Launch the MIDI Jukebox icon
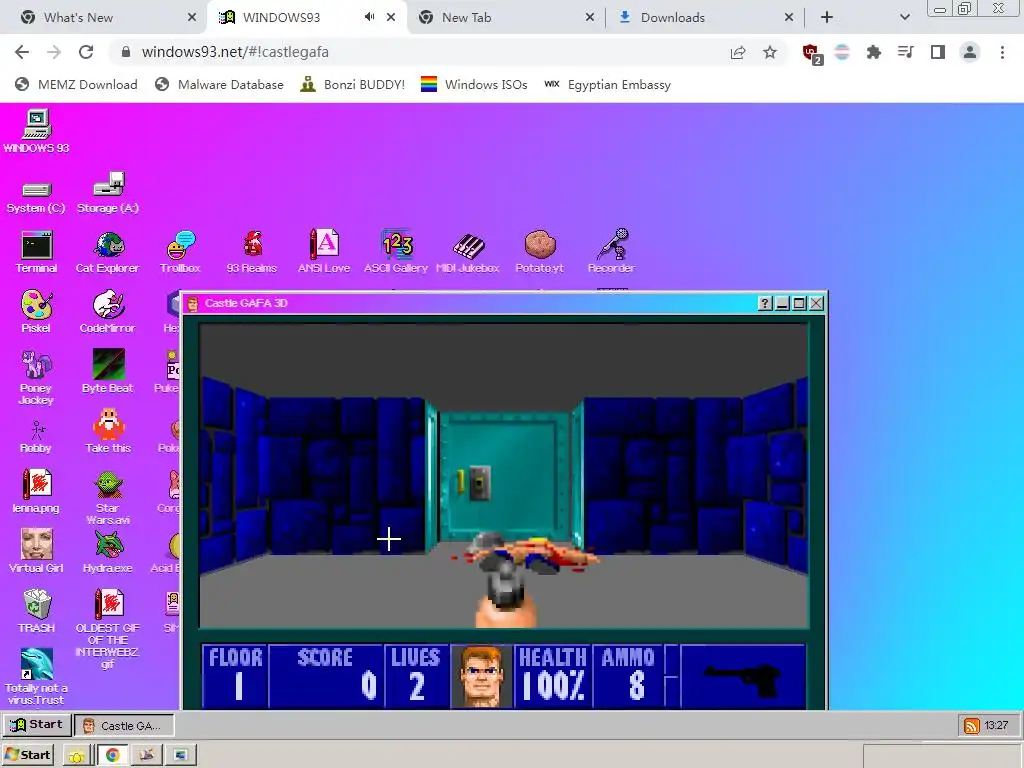This screenshot has height=768, width=1024. [468, 252]
